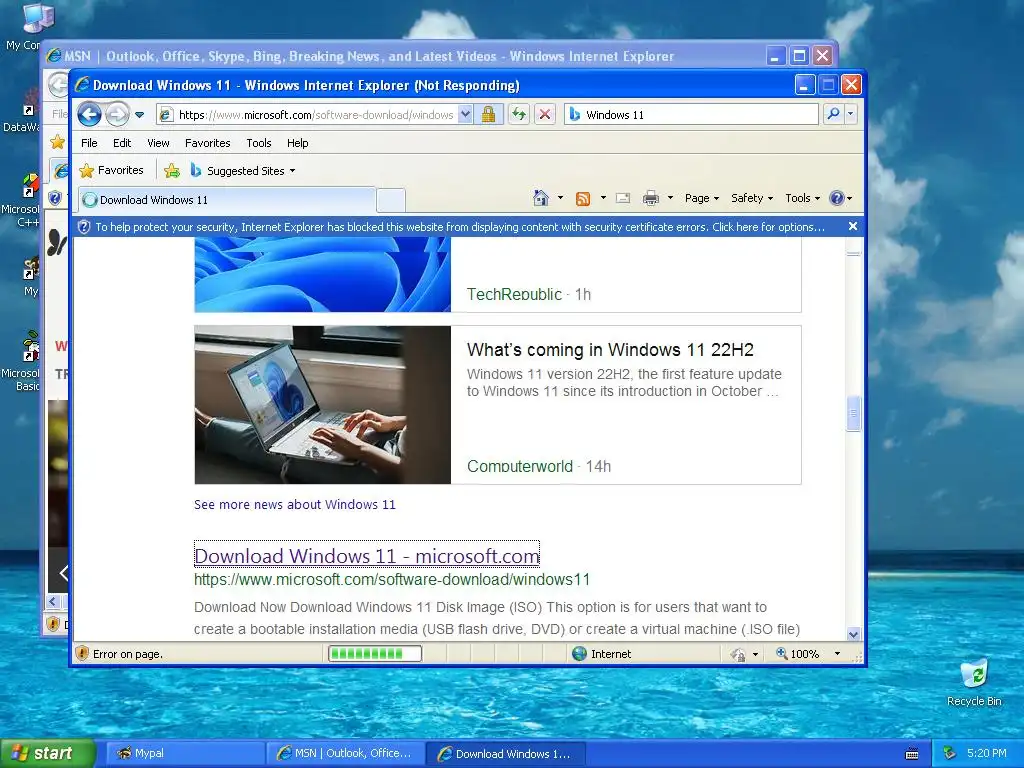Click See more news about Windows 11
Viewport: 1024px width, 768px height.
[295, 504]
